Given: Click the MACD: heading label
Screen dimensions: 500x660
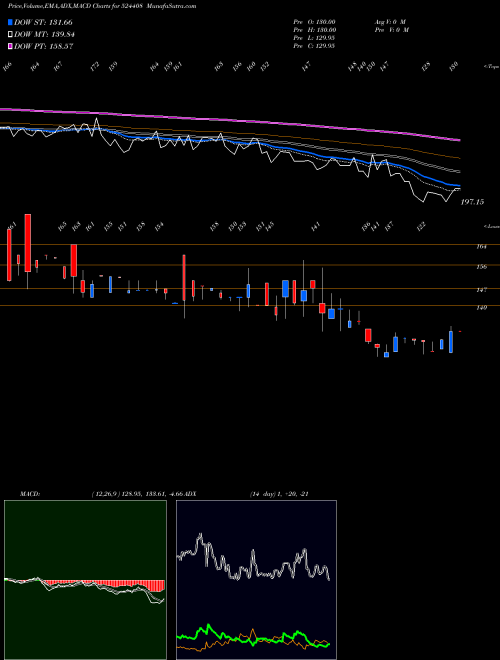Looking at the screenshot, I should (x=30, y=494).
